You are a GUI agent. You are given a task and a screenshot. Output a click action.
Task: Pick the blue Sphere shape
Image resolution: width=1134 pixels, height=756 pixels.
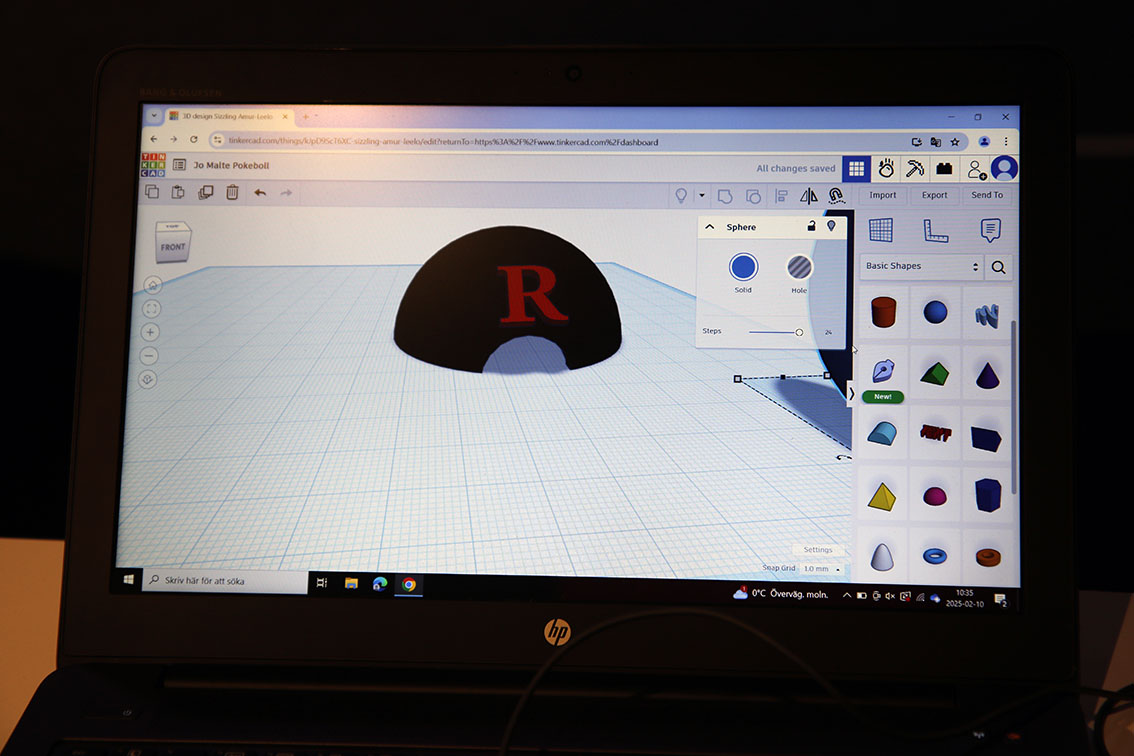click(935, 313)
